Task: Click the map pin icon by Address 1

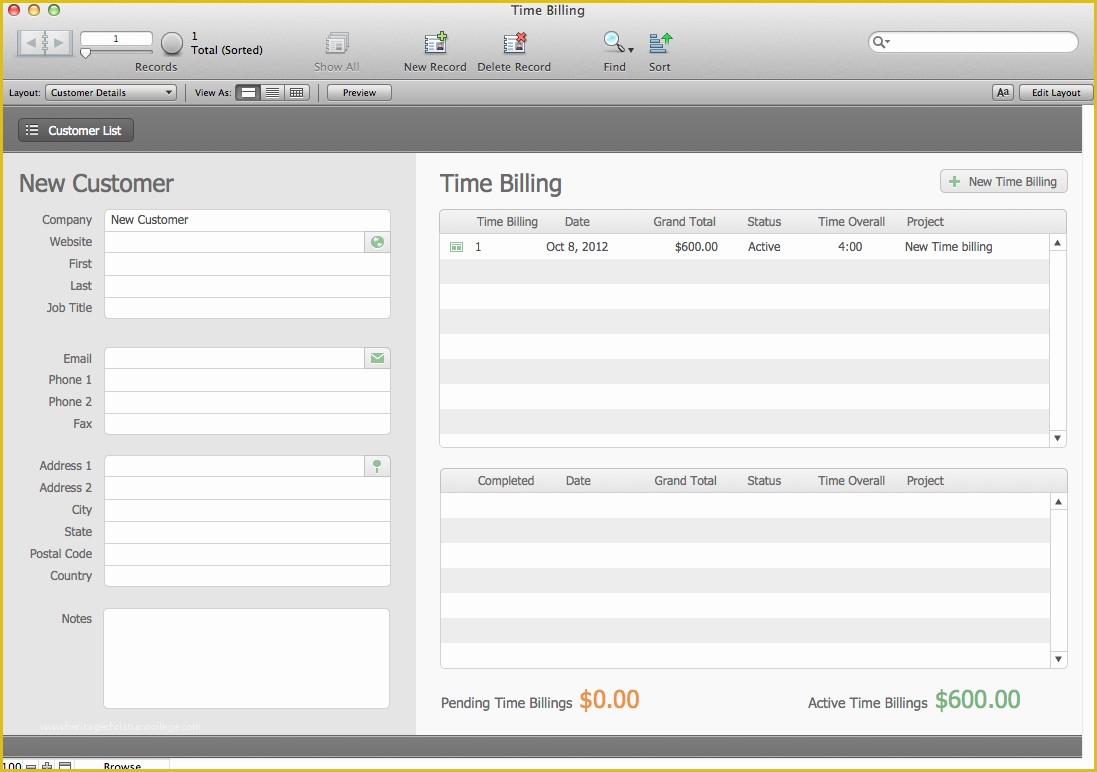Action: tap(377, 466)
